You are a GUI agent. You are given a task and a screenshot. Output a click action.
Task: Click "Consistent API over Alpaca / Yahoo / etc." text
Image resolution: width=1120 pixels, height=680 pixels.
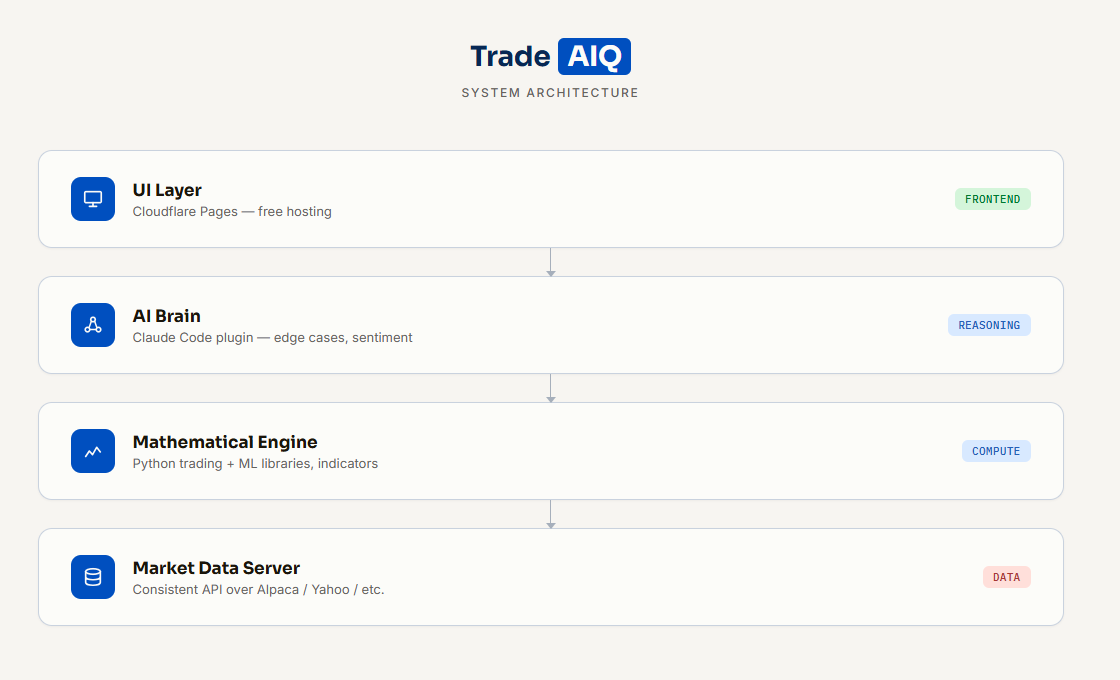click(x=259, y=589)
